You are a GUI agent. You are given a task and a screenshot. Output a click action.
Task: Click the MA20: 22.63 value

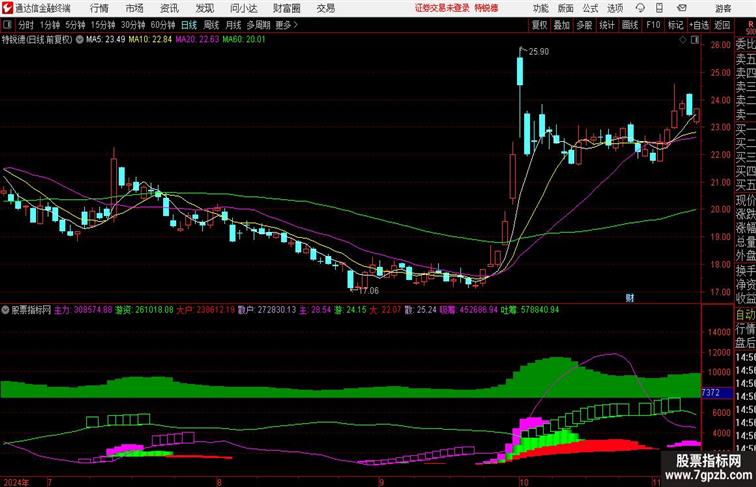(197, 40)
